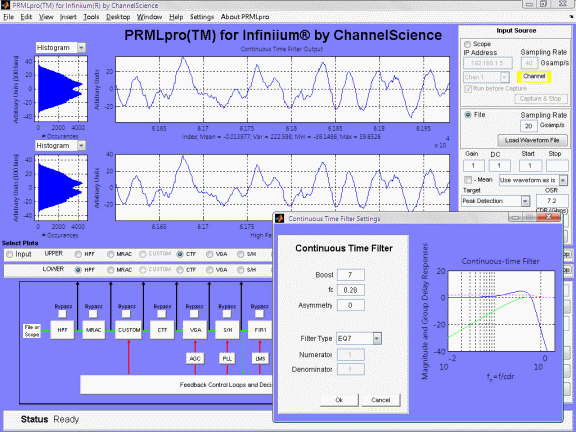Open the Insert menu

pos(68,17)
